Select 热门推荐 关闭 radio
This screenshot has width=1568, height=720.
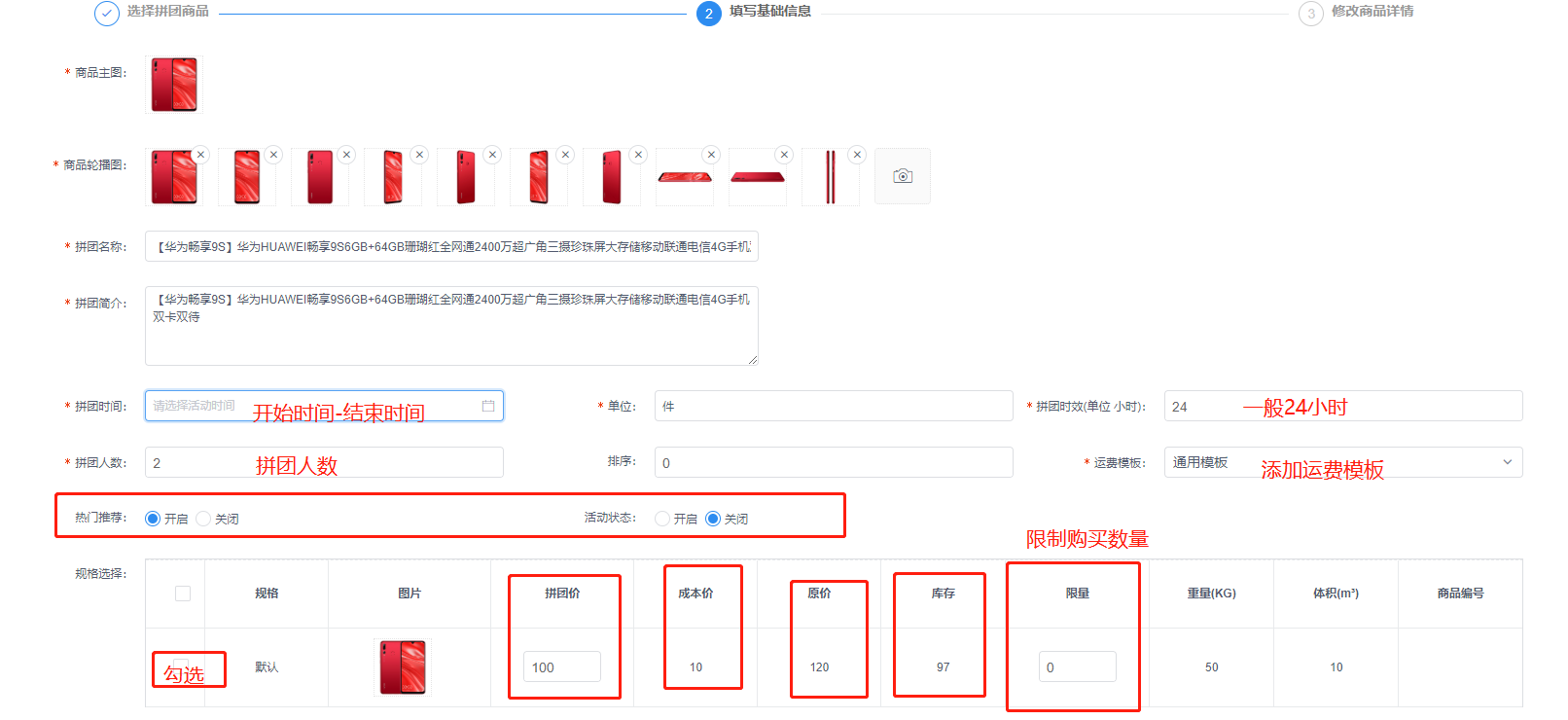point(203,519)
